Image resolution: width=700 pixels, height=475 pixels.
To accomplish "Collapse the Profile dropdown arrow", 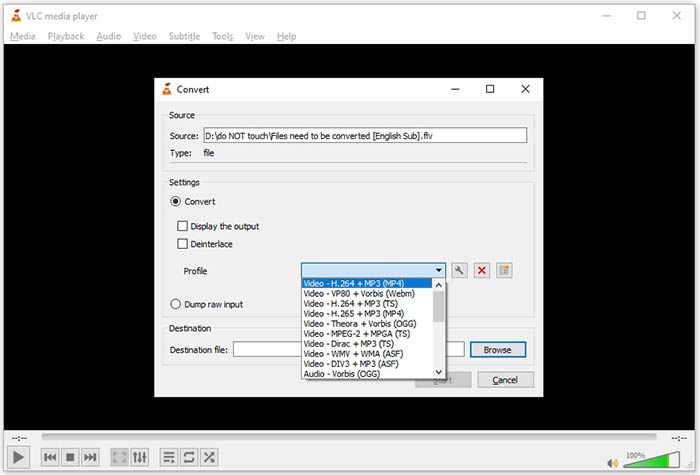I will click(438, 271).
